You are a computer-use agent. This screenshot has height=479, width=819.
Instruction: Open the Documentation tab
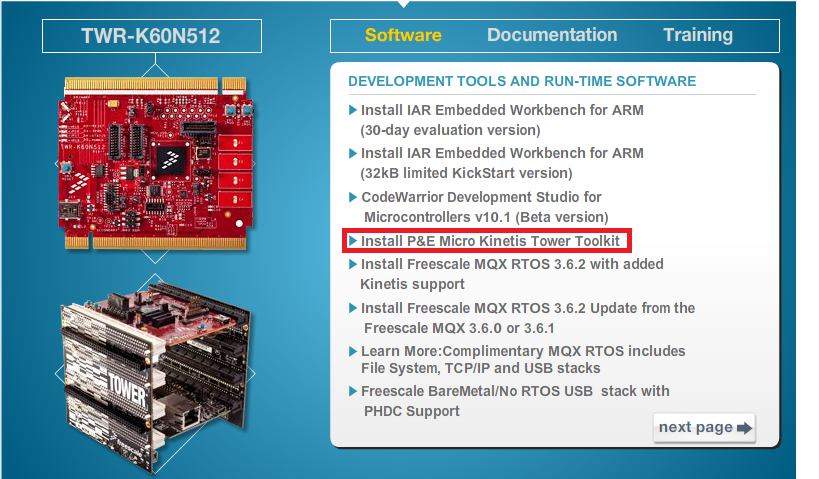pyautogui.click(x=552, y=35)
